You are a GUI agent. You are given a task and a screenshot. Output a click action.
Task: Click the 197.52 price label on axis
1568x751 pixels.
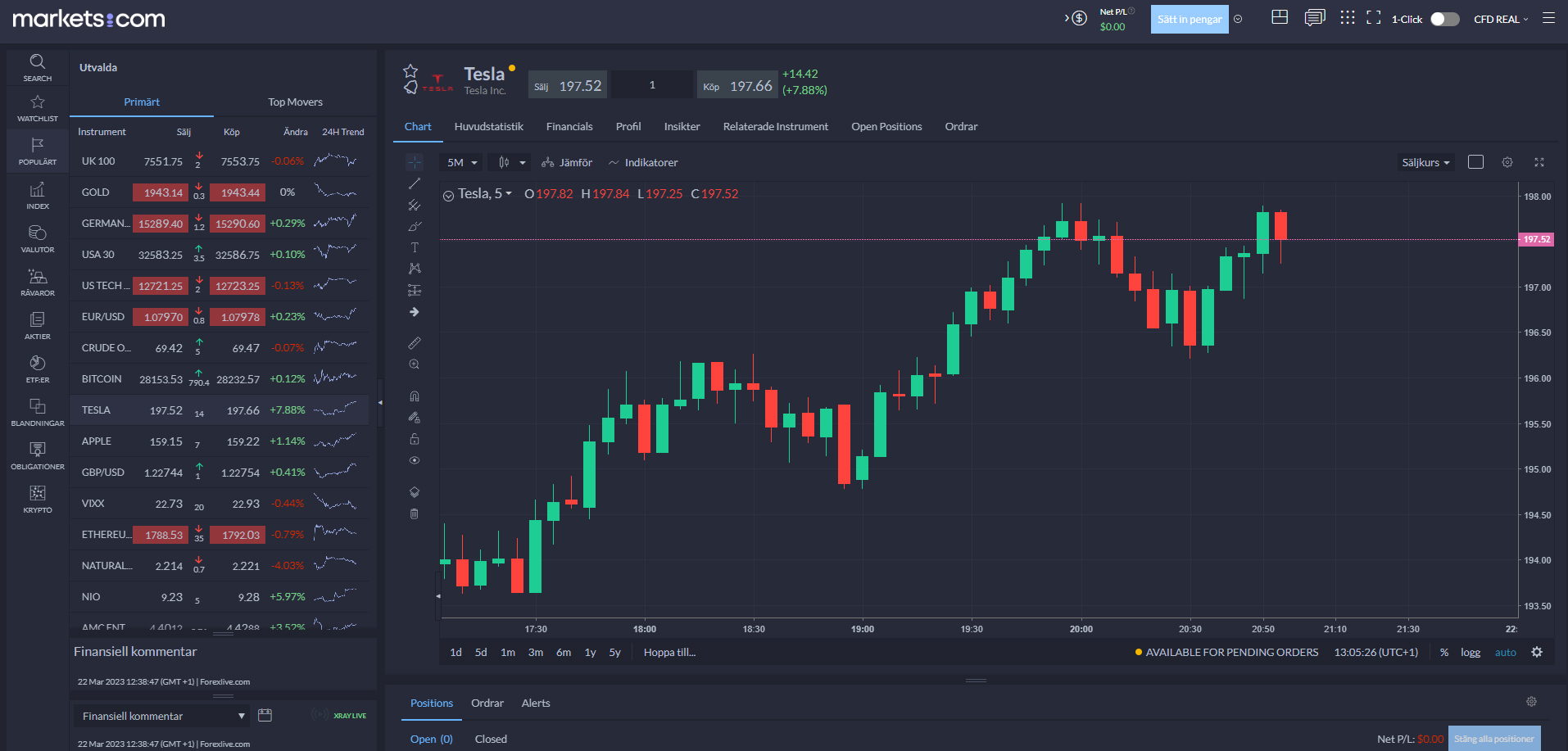(1536, 239)
